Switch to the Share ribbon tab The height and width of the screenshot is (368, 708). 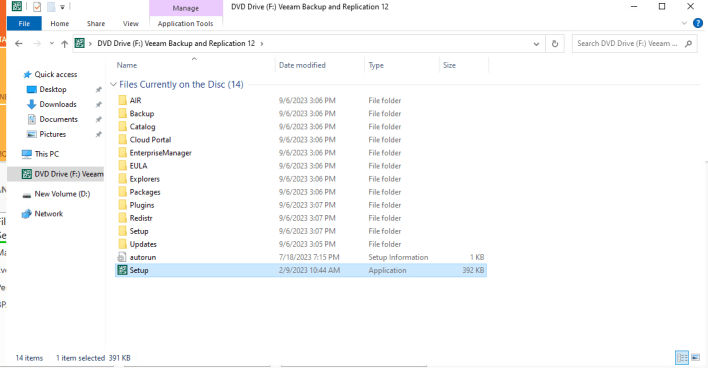click(x=96, y=23)
